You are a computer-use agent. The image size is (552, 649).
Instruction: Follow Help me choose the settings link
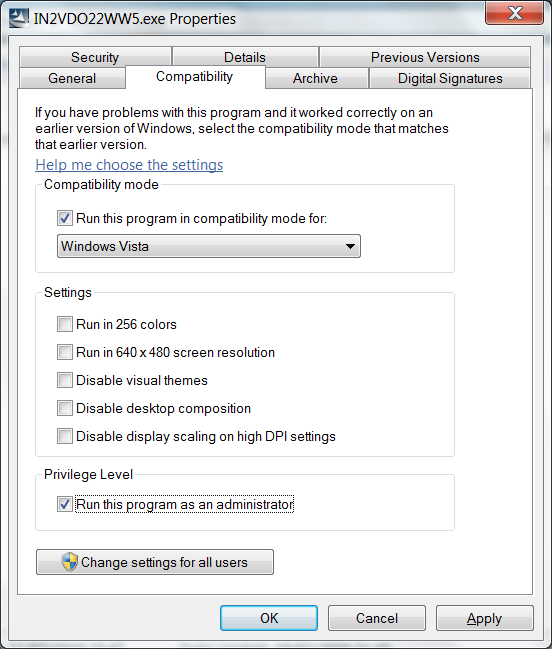pyautogui.click(x=129, y=165)
